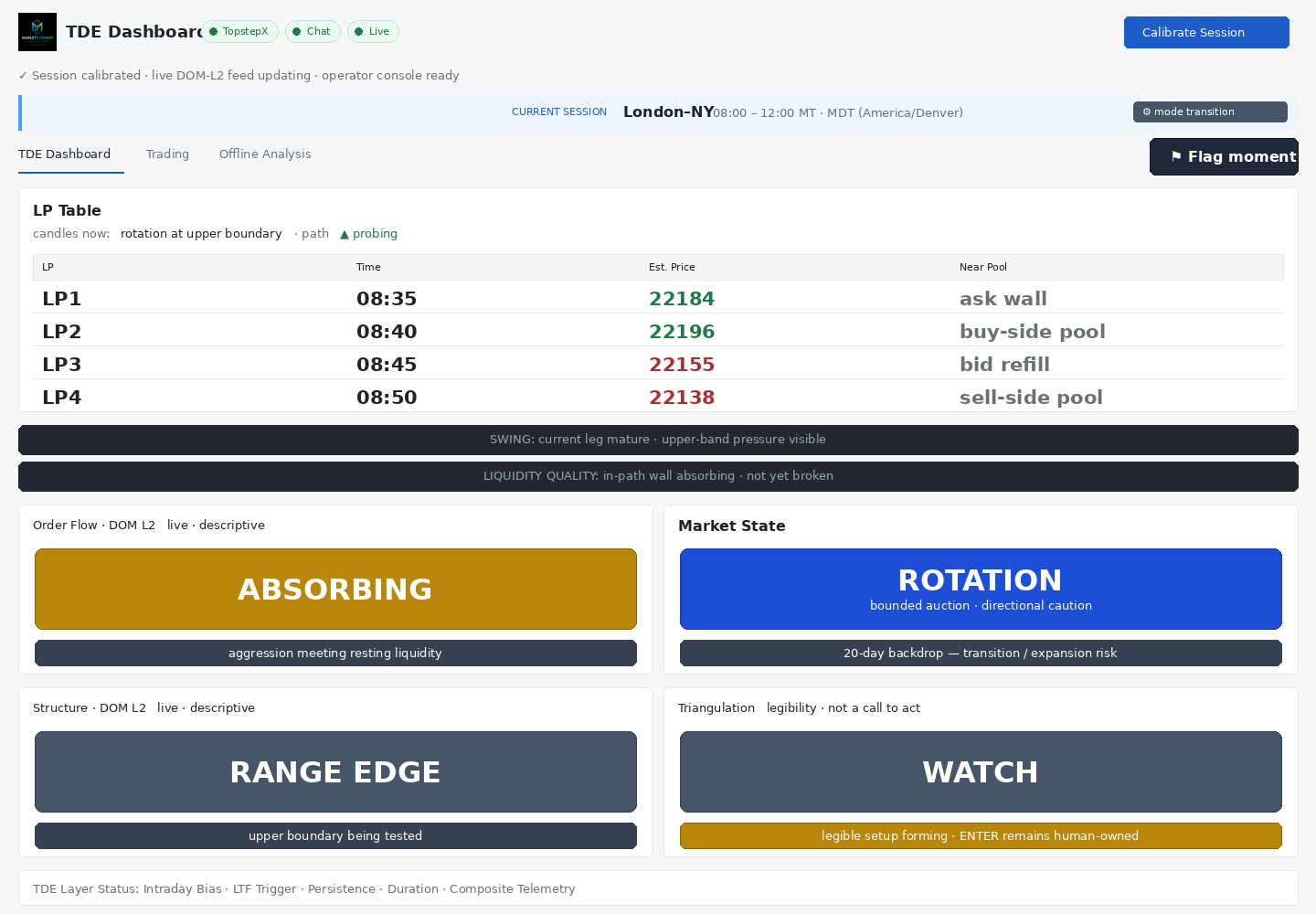Select the LP1 row label

click(62, 298)
